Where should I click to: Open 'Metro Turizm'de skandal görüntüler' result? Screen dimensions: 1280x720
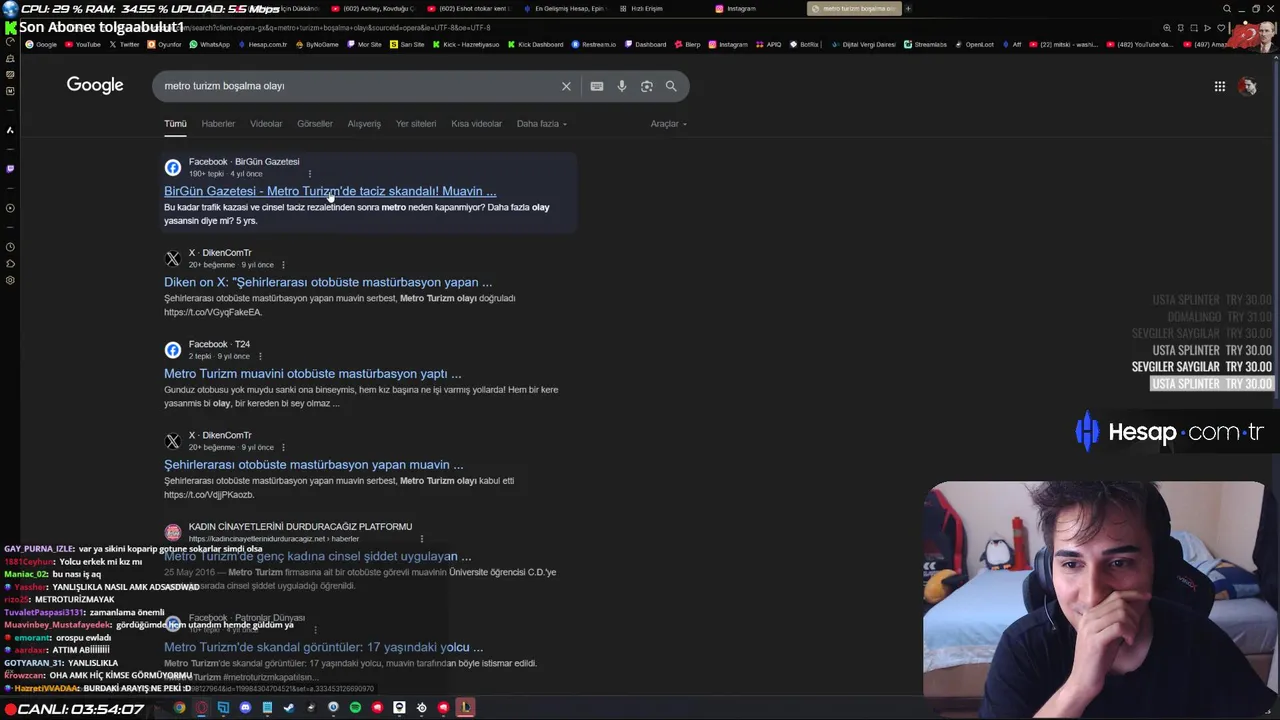pyautogui.click(x=323, y=647)
